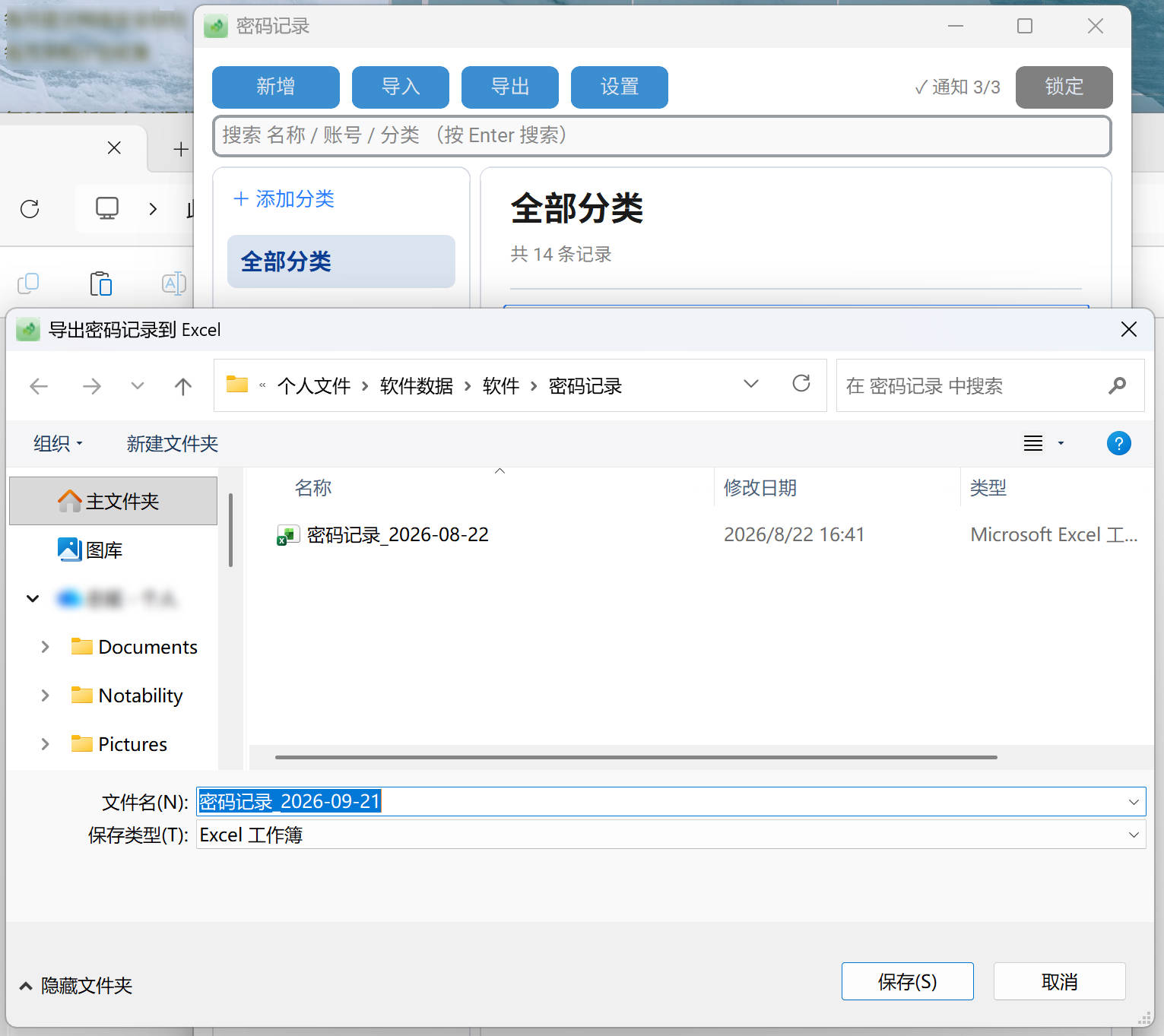Click 添加分类 link in 密码记录 window

(284, 199)
